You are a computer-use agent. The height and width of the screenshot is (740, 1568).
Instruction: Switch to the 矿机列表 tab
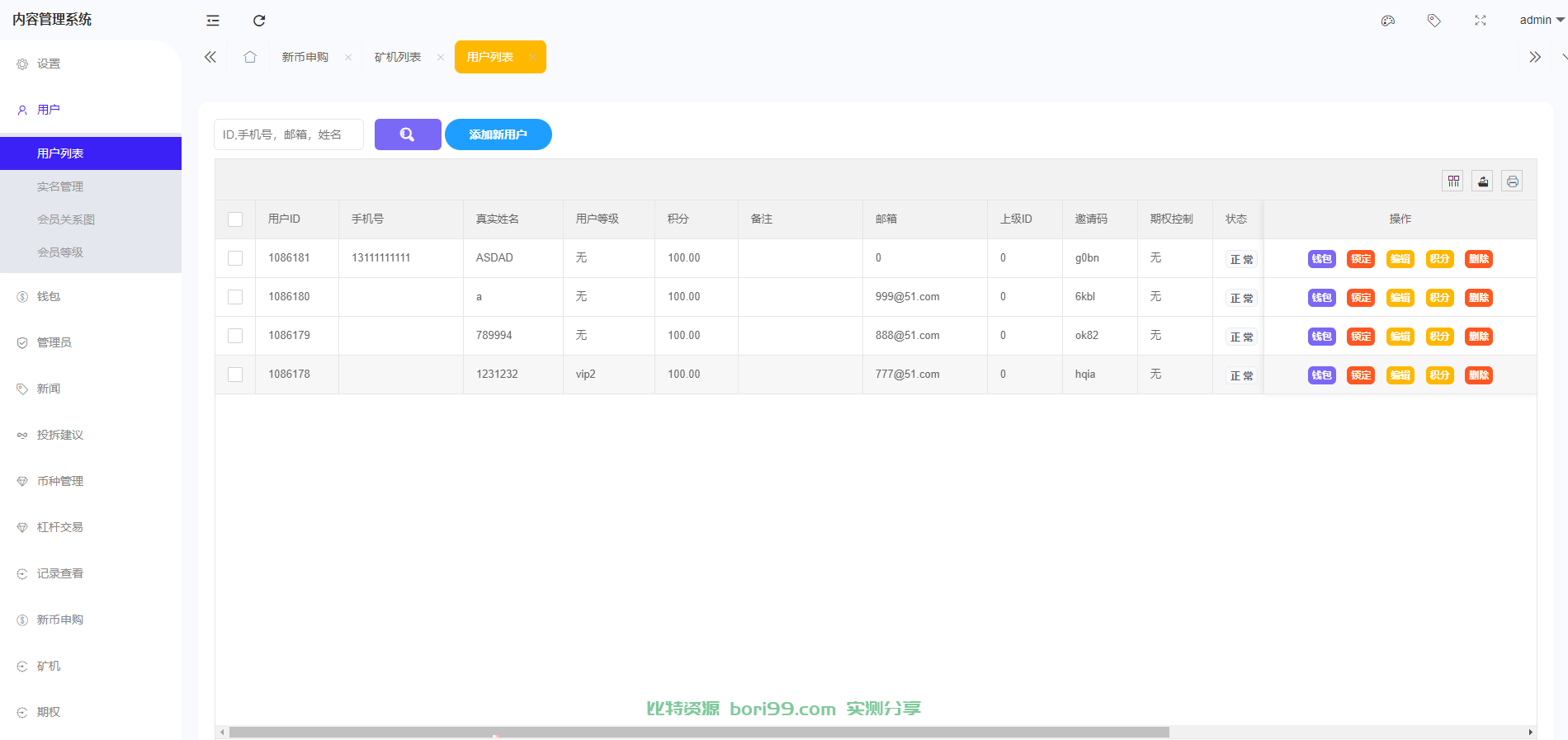pos(398,57)
